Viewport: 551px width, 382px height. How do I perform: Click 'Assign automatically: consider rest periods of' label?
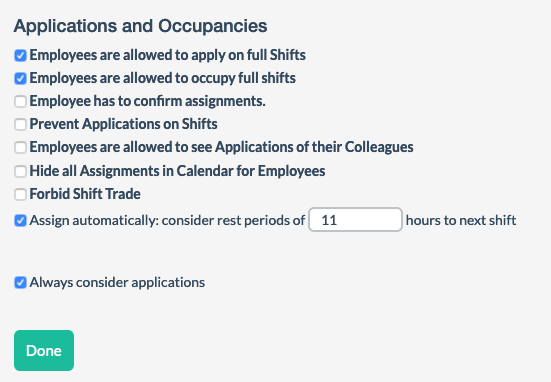pyautogui.click(x=167, y=220)
